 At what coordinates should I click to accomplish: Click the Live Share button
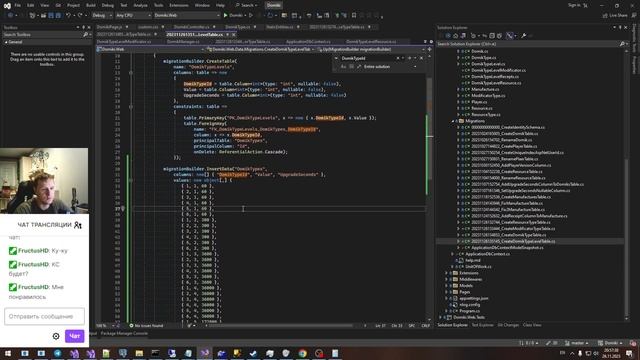pos(615,16)
